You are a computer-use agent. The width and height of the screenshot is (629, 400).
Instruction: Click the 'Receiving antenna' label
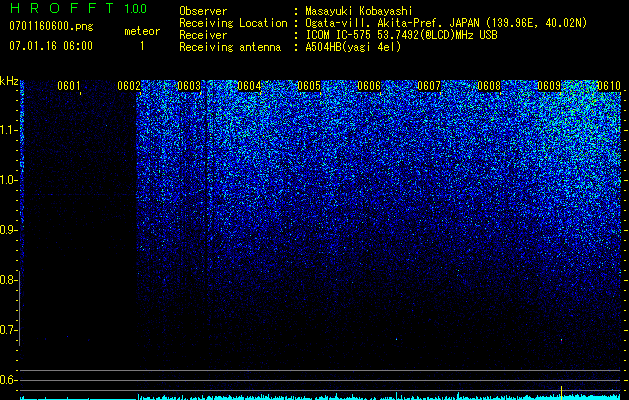230,47
